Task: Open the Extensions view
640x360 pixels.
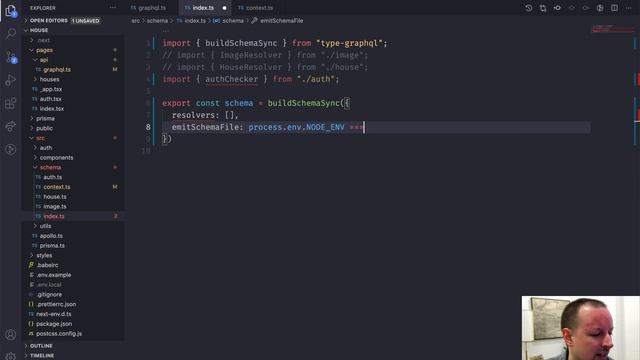Action: pyautogui.click(x=11, y=103)
